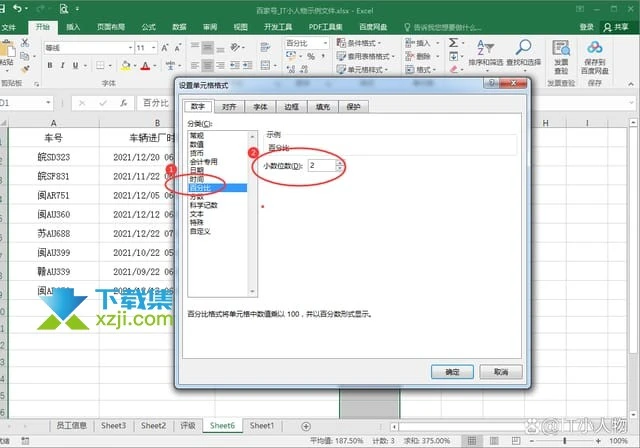Open the Developer ribbon tab
This screenshot has height=448, width=640.
click(x=278, y=27)
